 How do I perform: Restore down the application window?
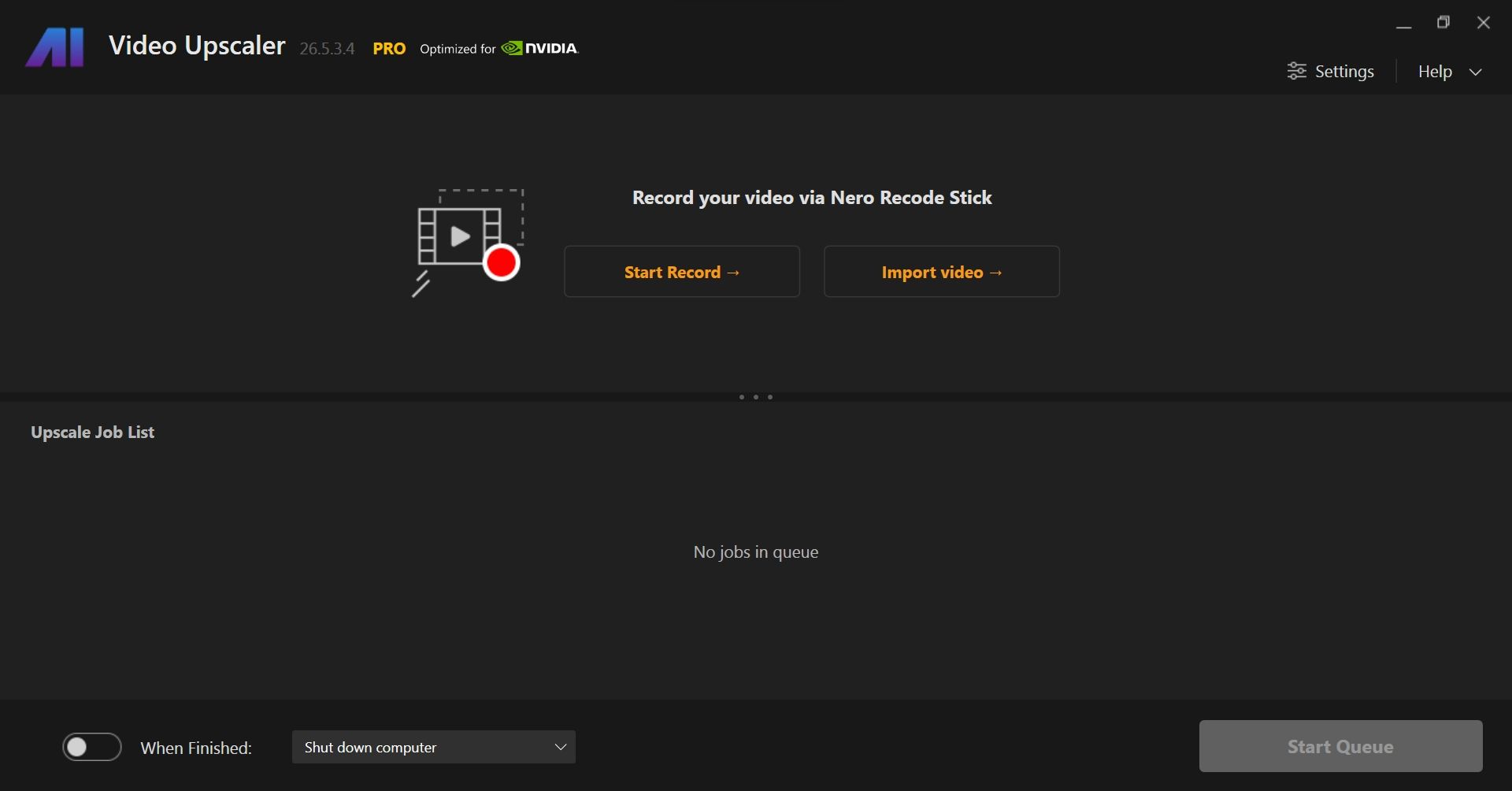pos(1443,23)
